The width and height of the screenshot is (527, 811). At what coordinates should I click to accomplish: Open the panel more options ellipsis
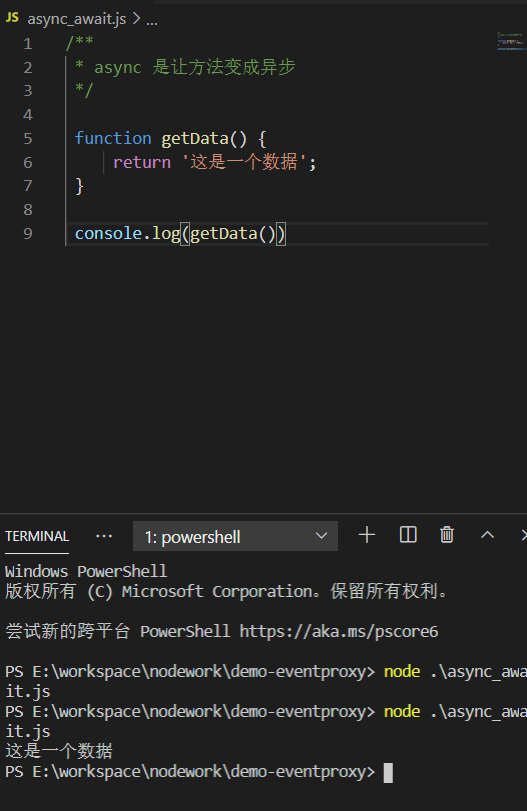pos(104,536)
